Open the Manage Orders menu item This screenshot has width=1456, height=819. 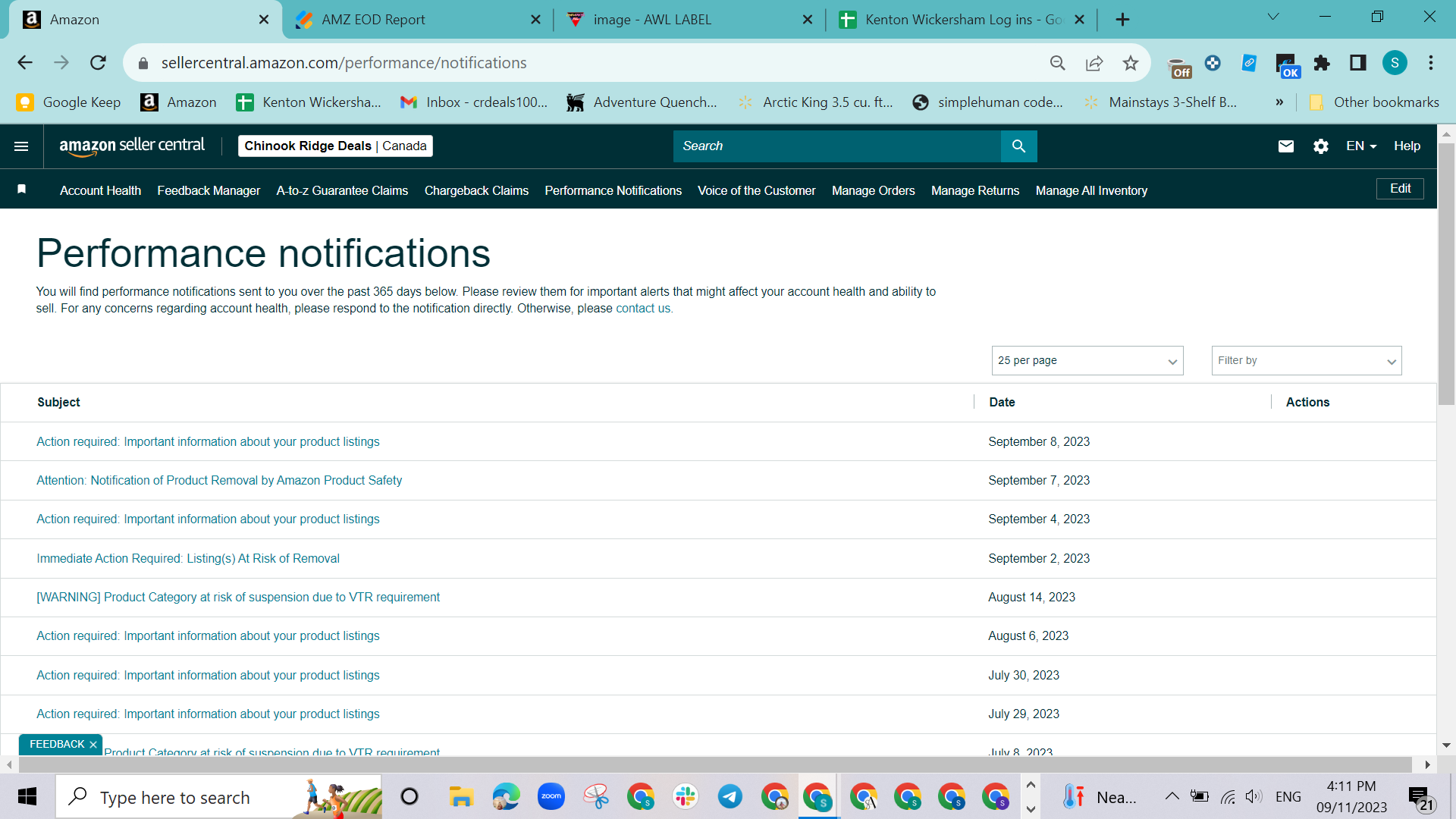click(x=873, y=190)
